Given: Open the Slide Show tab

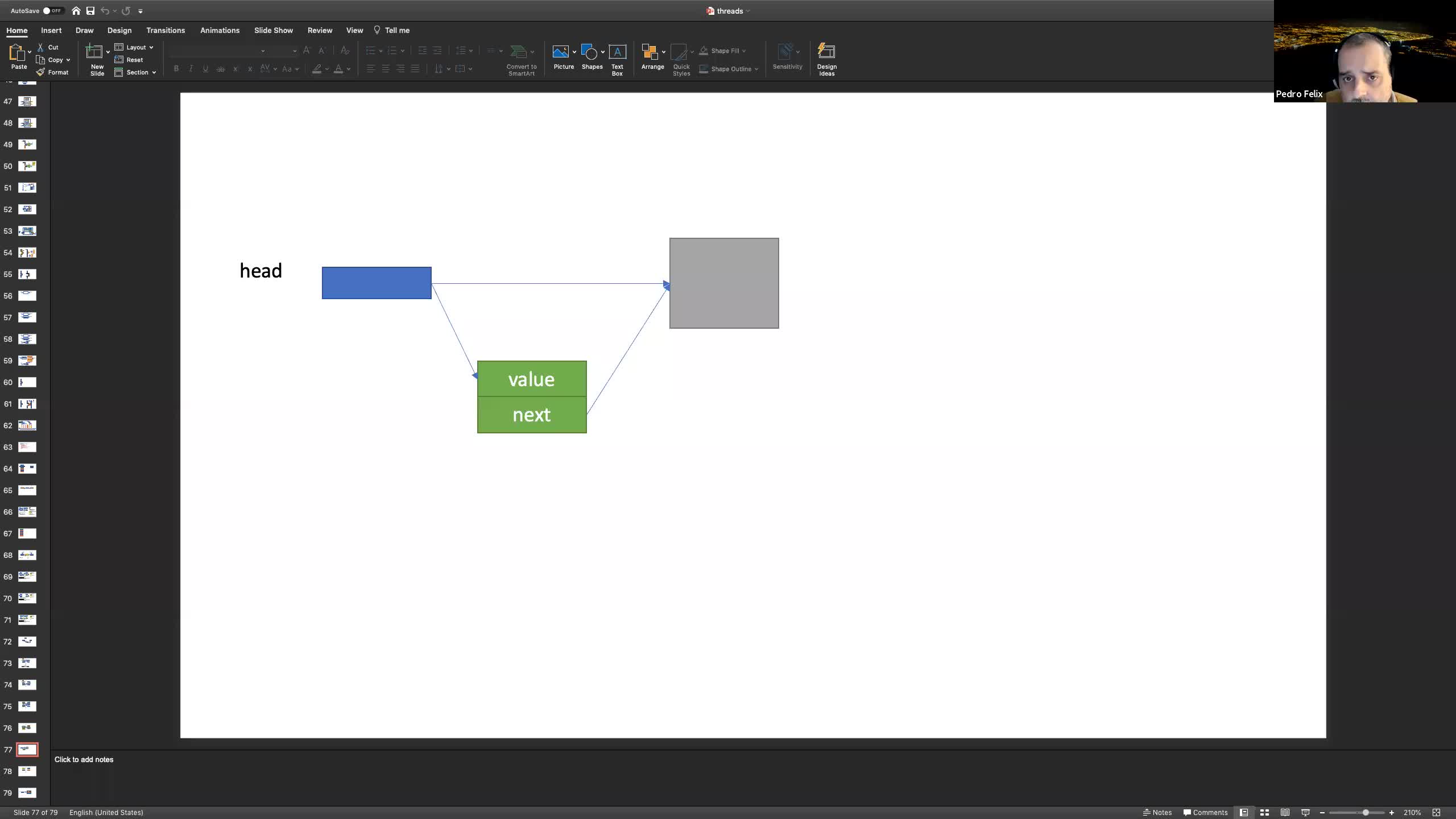Looking at the screenshot, I should tap(274, 30).
